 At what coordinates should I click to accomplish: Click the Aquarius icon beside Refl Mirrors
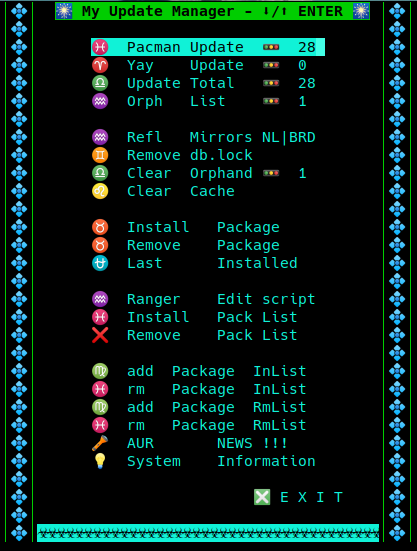pos(100,137)
